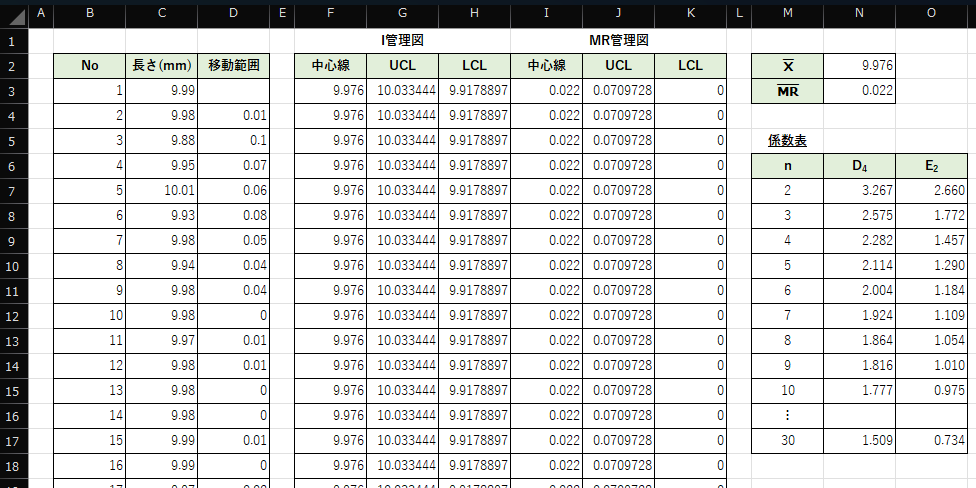976x488 pixels.
Task: Select n value 10 in coefficient table
Action: point(787,390)
